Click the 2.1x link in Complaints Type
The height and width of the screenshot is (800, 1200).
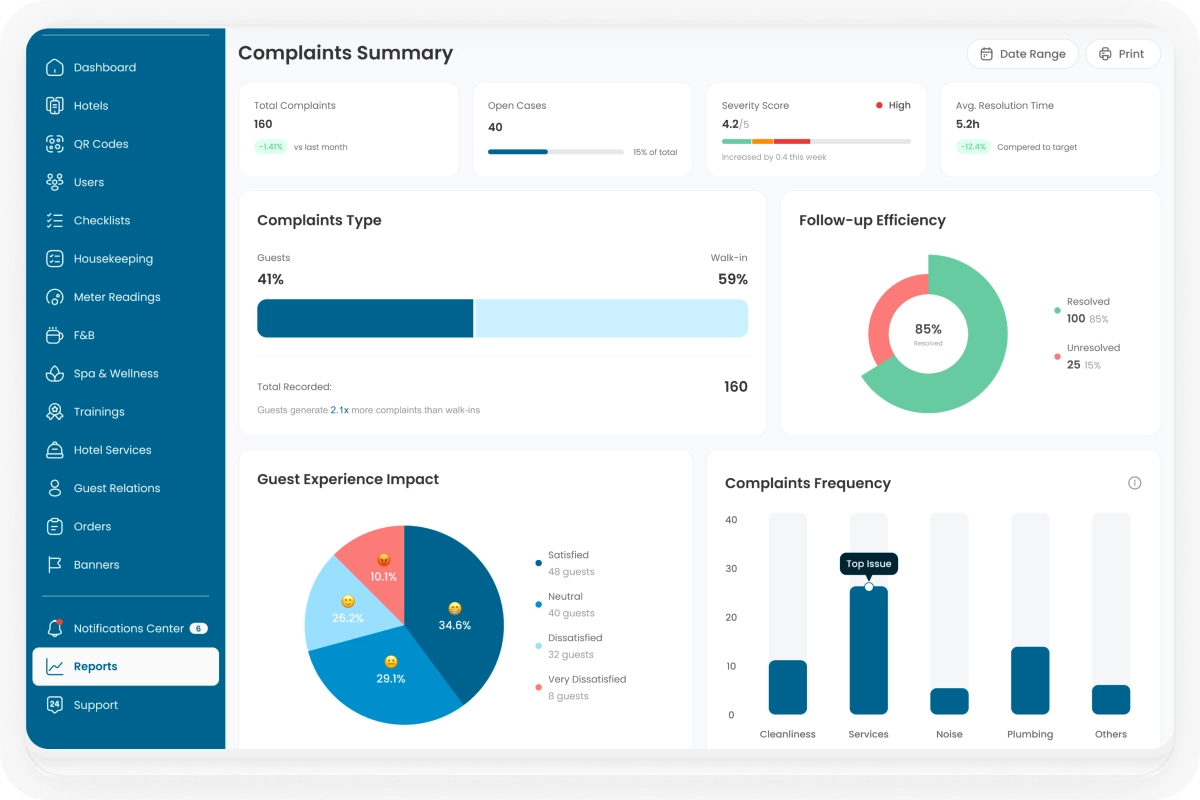(340, 410)
